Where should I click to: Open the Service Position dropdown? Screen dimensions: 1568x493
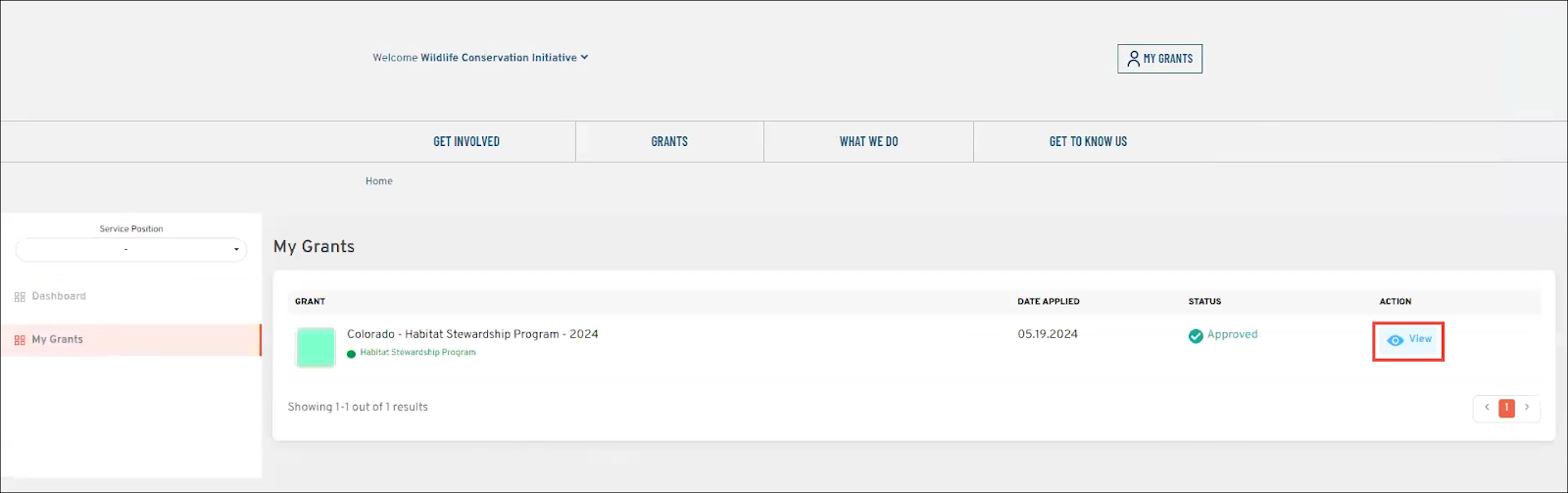[x=131, y=250]
